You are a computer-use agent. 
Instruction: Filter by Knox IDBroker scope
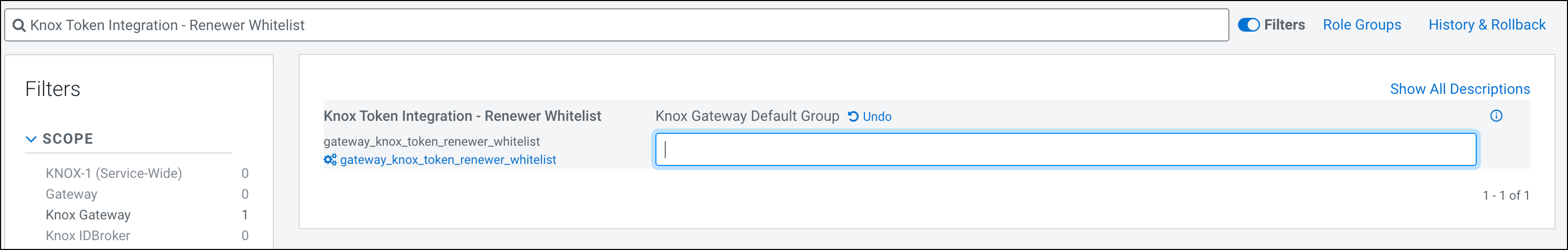pyautogui.click(x=88, y=235)
